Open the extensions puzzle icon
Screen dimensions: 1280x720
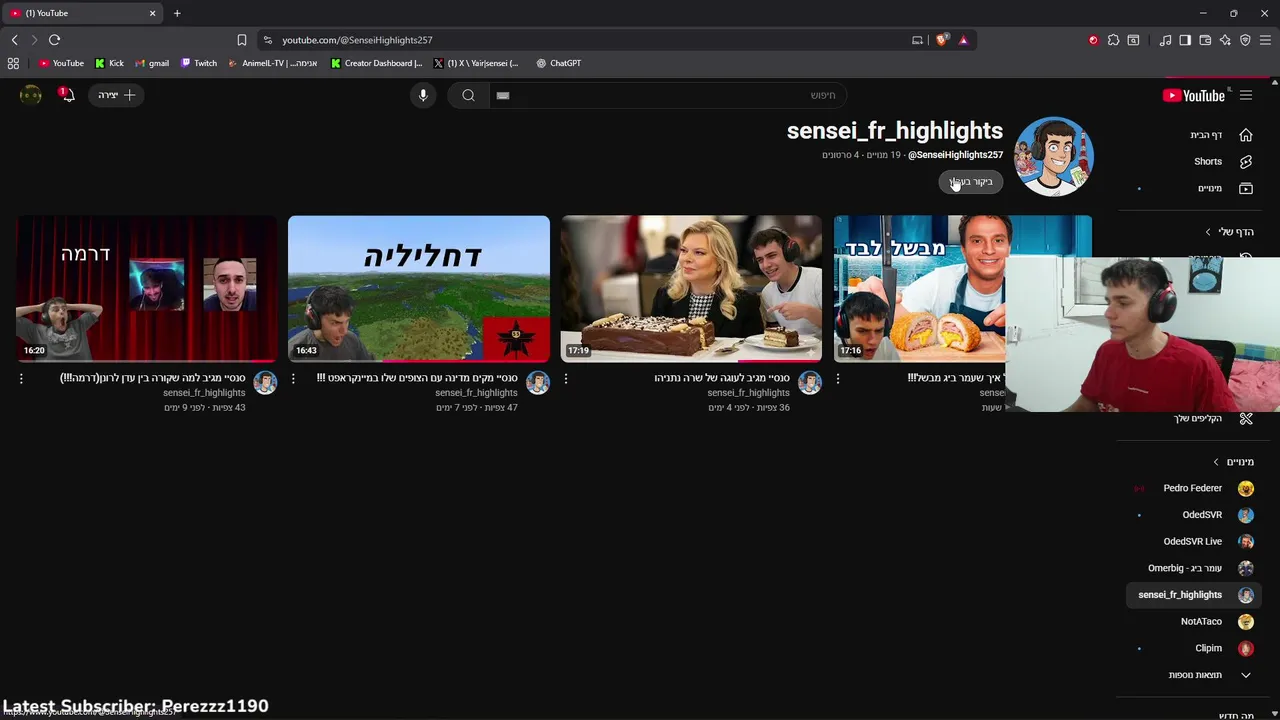1113,40
